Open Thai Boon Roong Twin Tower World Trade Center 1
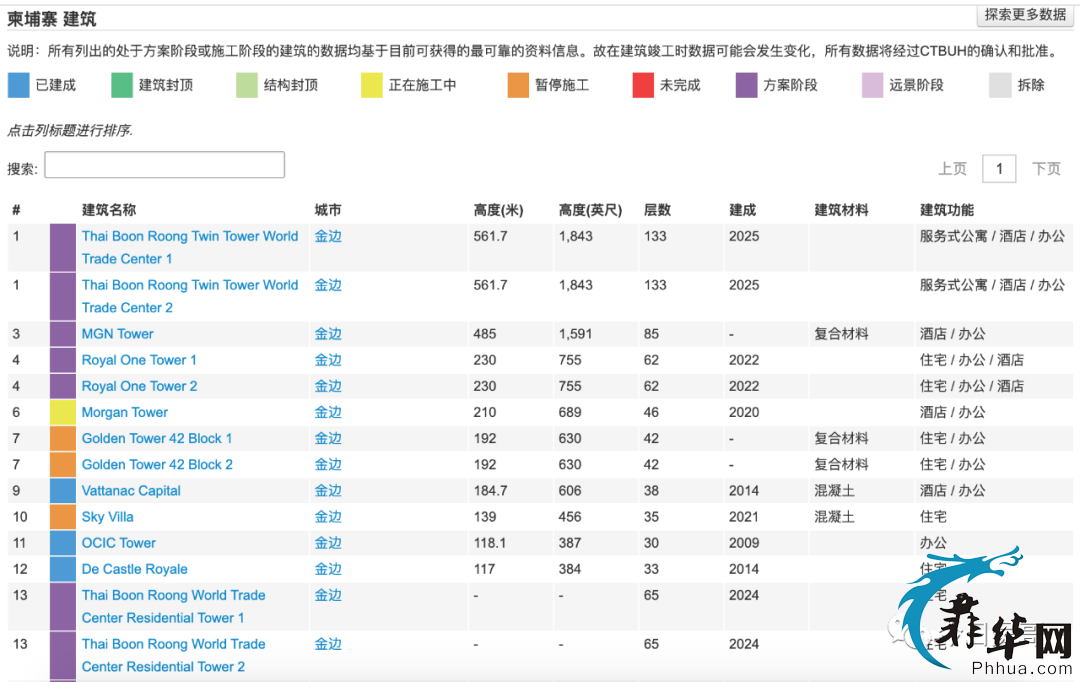Image resolution: width=1080 pixels, height=682 pixels. click(x=190, y=247)
